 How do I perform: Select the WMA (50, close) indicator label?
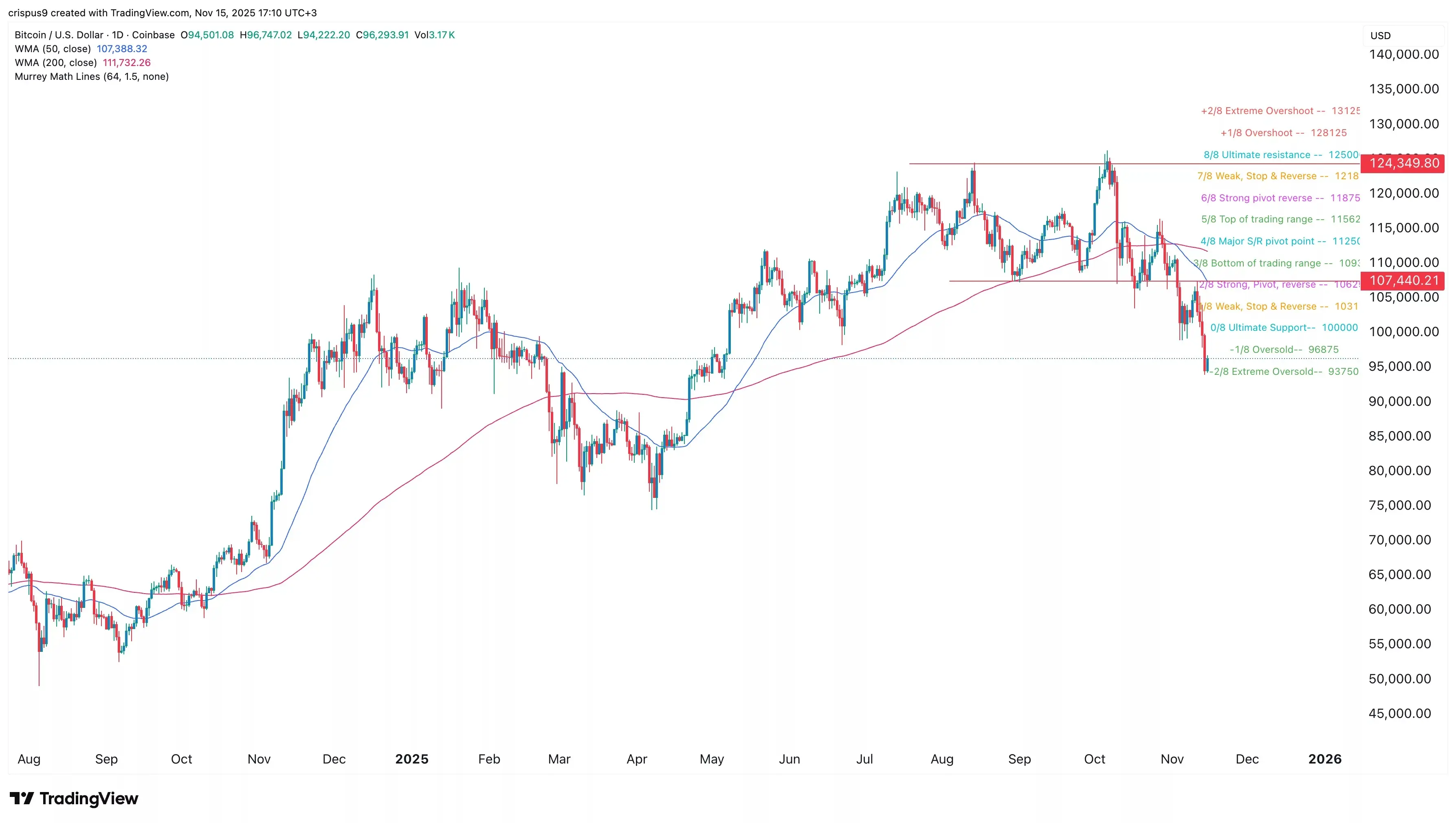[x=53, y=48]
